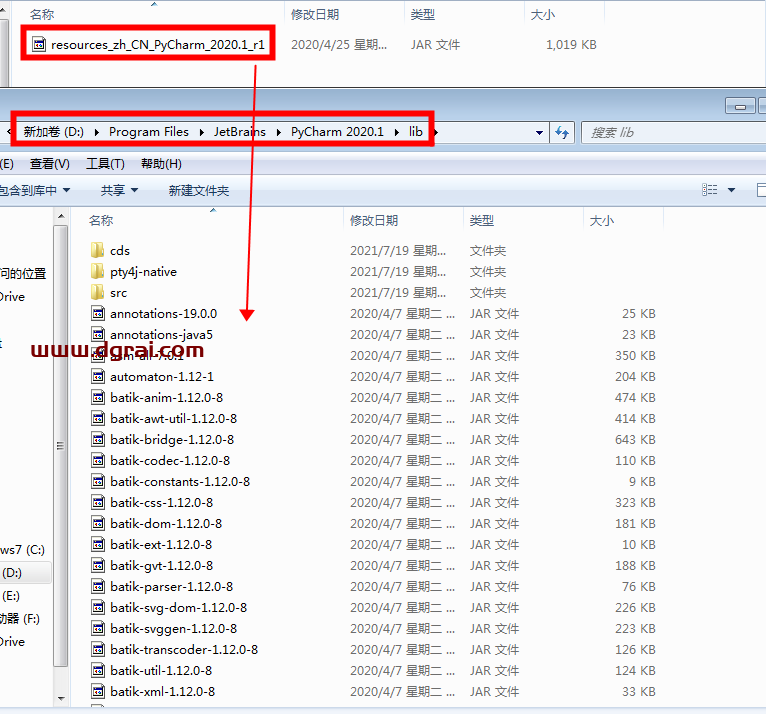
Task: Select the (D:) drive in navigation pane
Action: pos(24,572)
